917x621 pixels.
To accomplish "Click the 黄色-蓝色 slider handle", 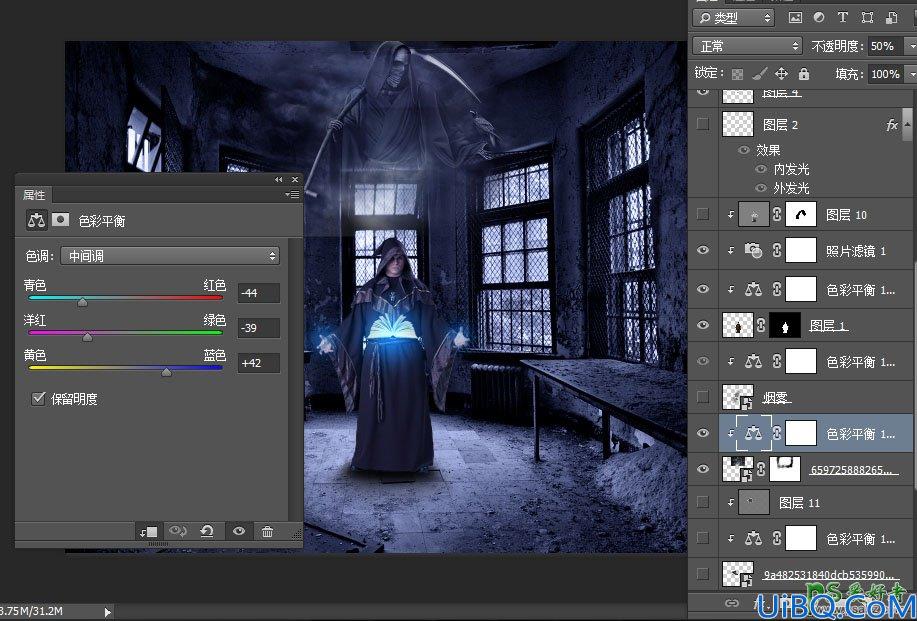I will 167,372.
